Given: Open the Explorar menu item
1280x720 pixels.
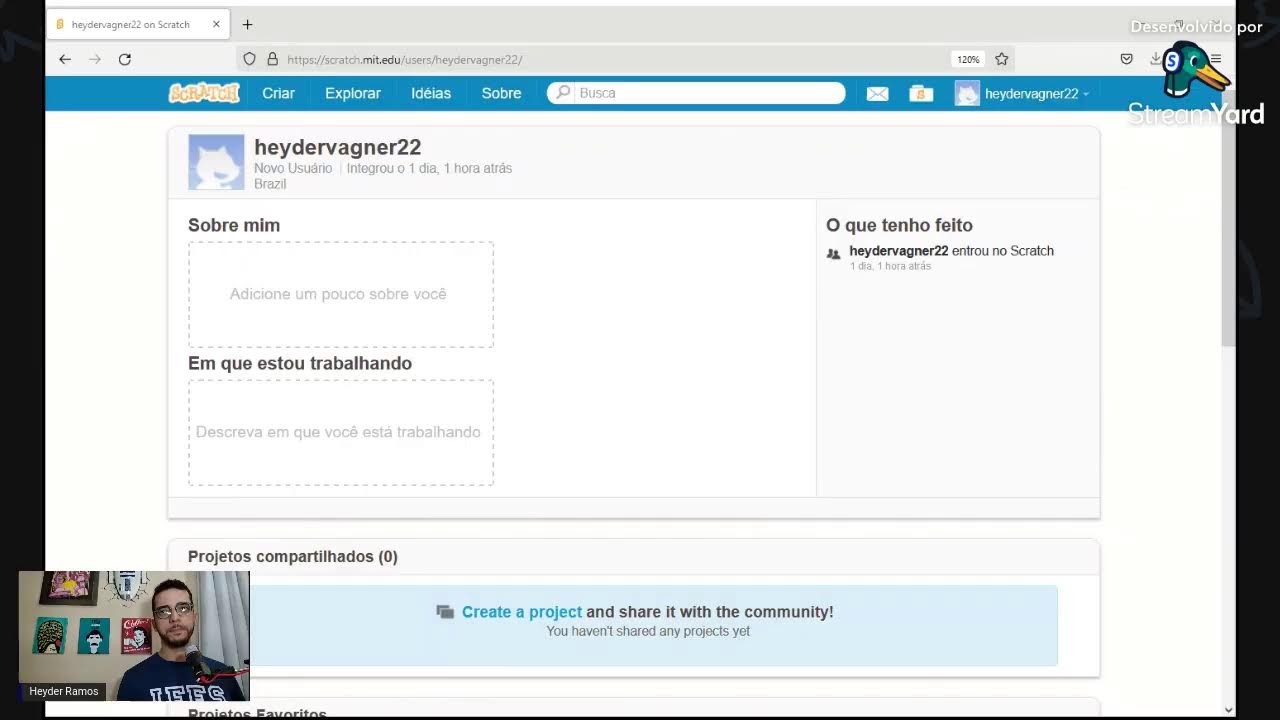Looking at the screenshot, I should [353, 93].
